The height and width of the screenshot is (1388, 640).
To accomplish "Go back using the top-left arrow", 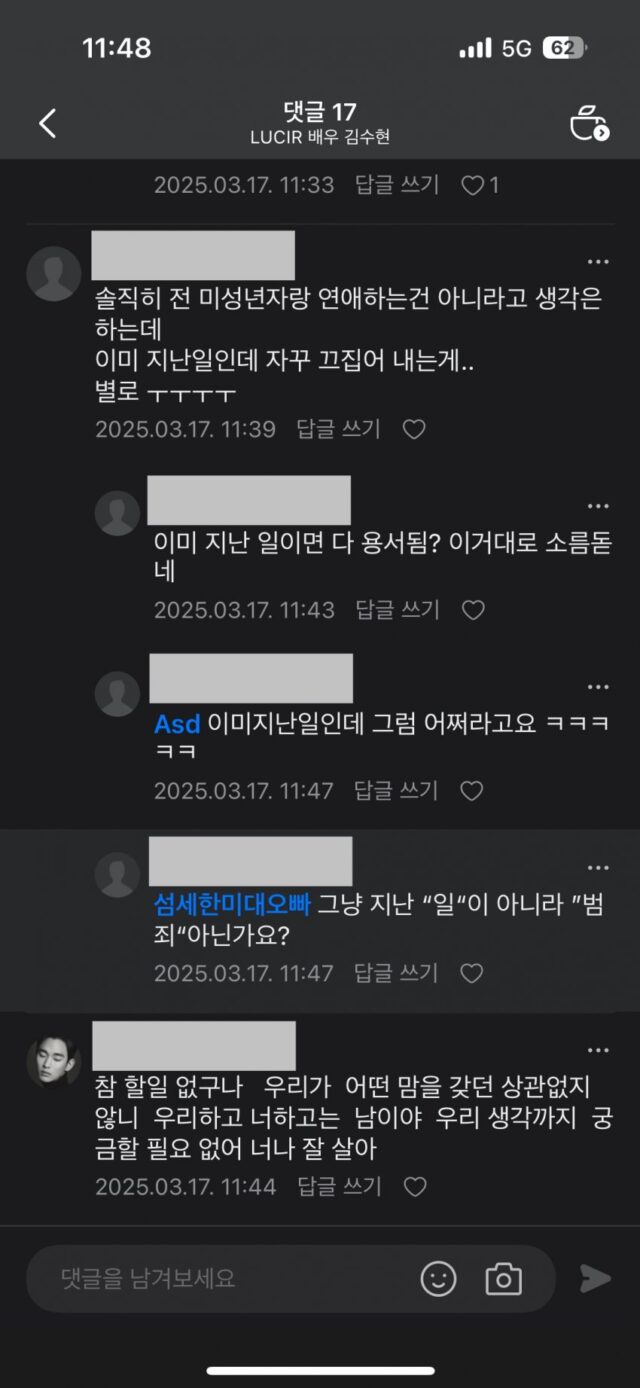I will click(x=47, y=123).
